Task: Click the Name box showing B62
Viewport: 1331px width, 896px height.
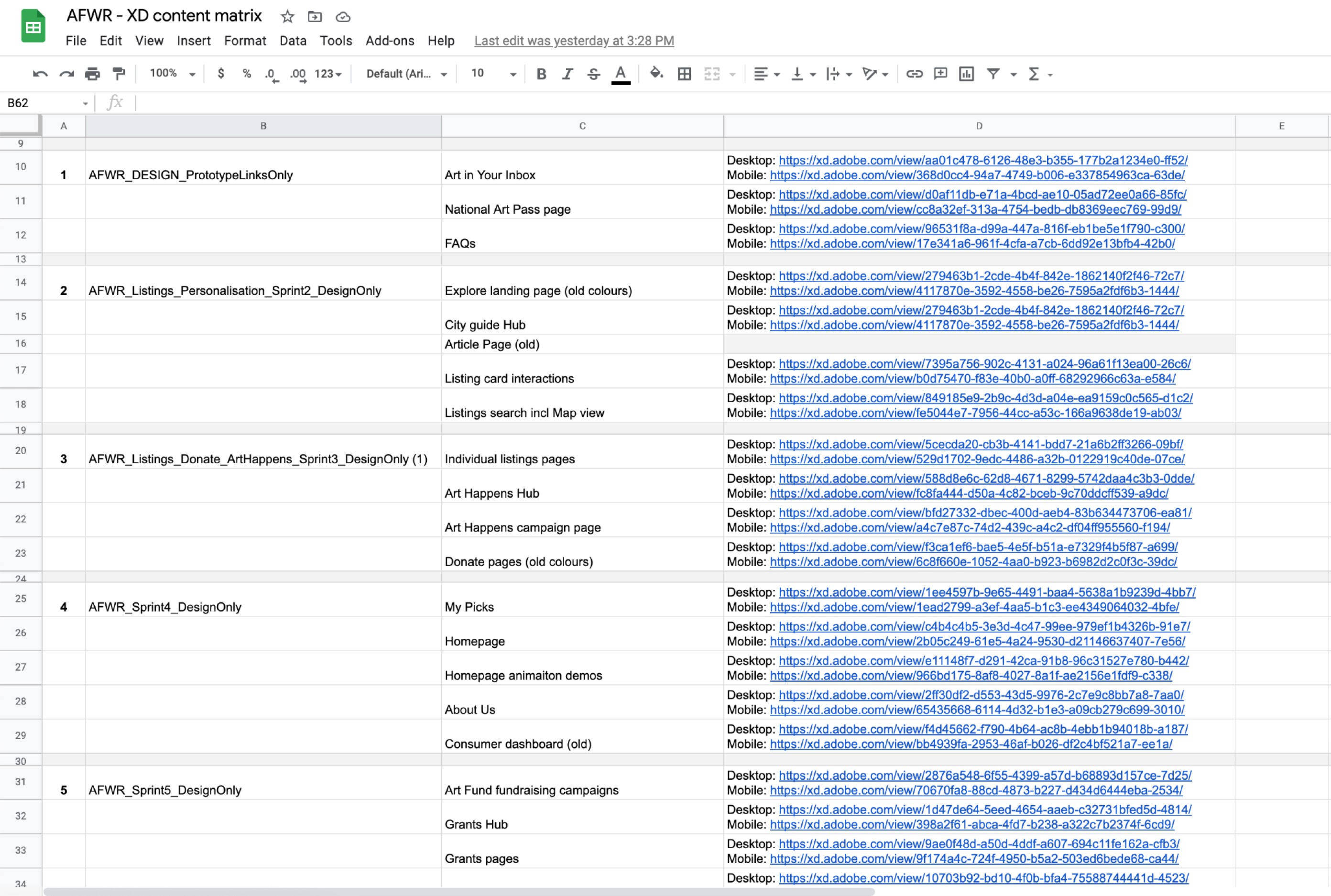Action: [47, 103]
